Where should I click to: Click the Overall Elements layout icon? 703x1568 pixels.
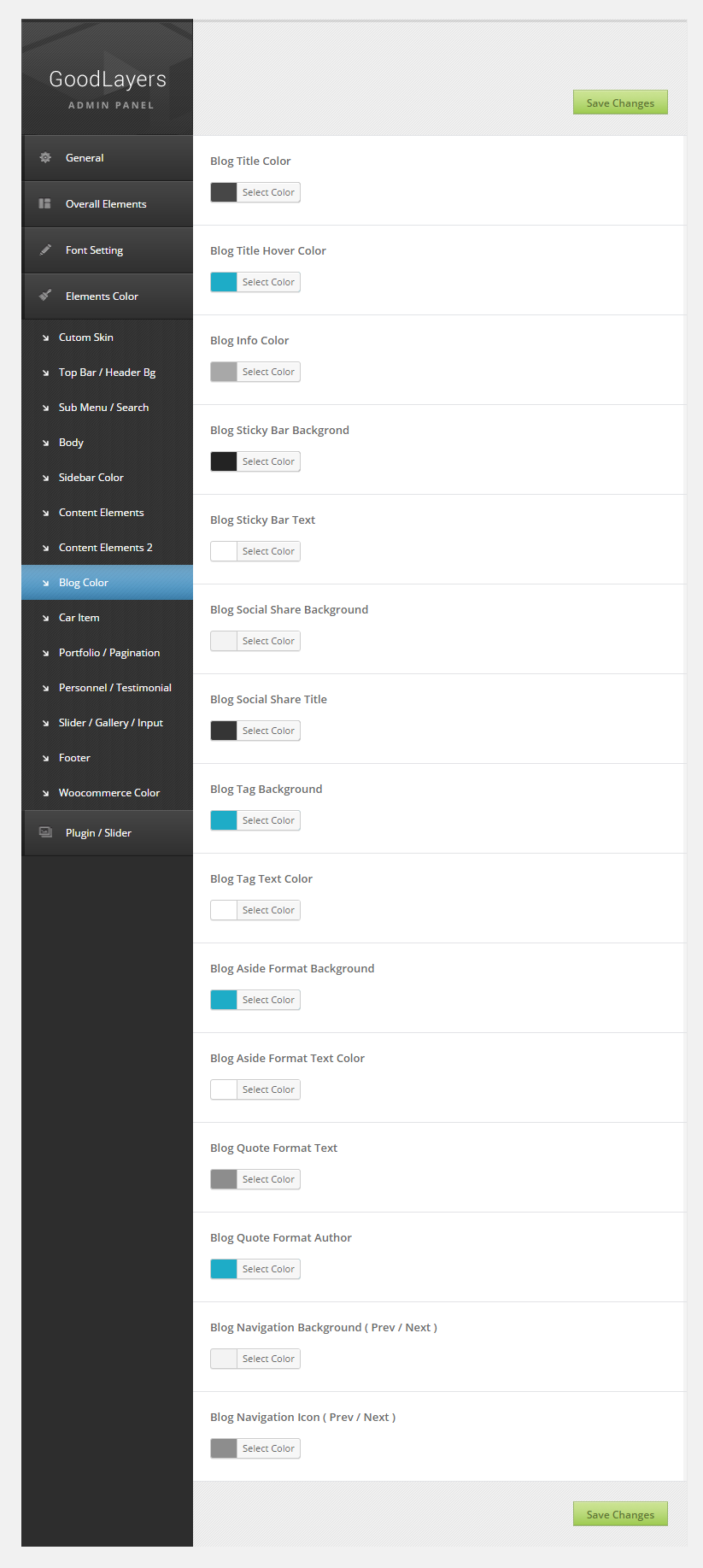[45, 204]
